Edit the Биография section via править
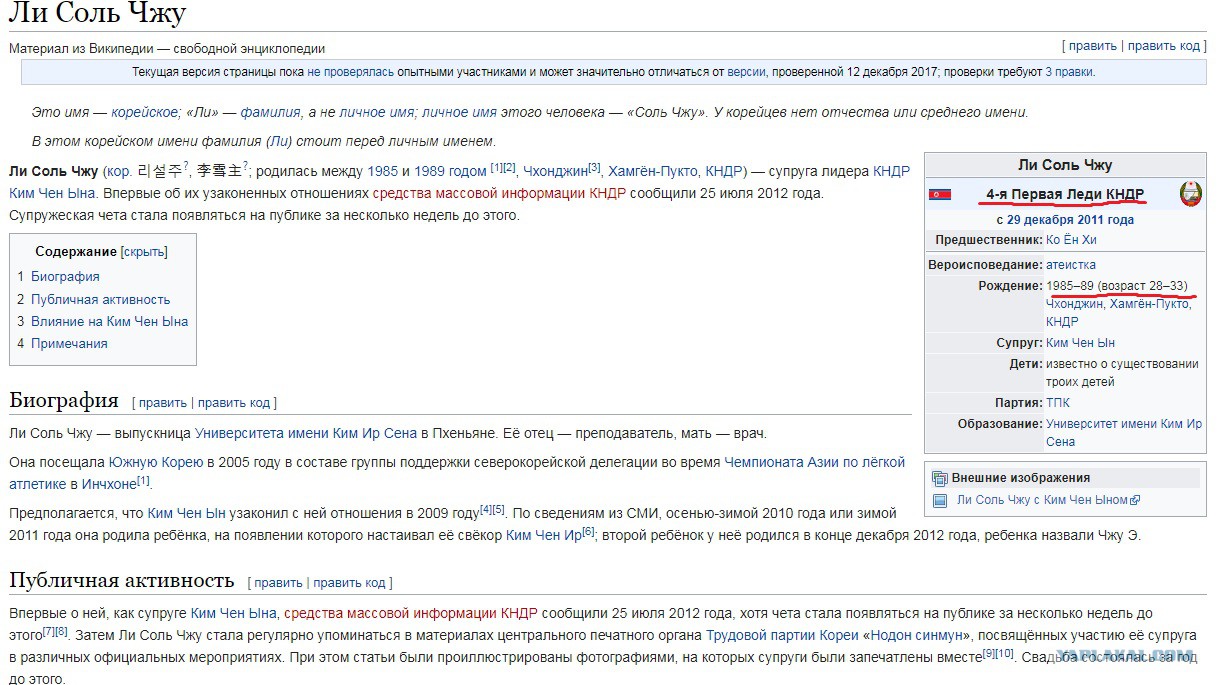 (x=162, y=403)
